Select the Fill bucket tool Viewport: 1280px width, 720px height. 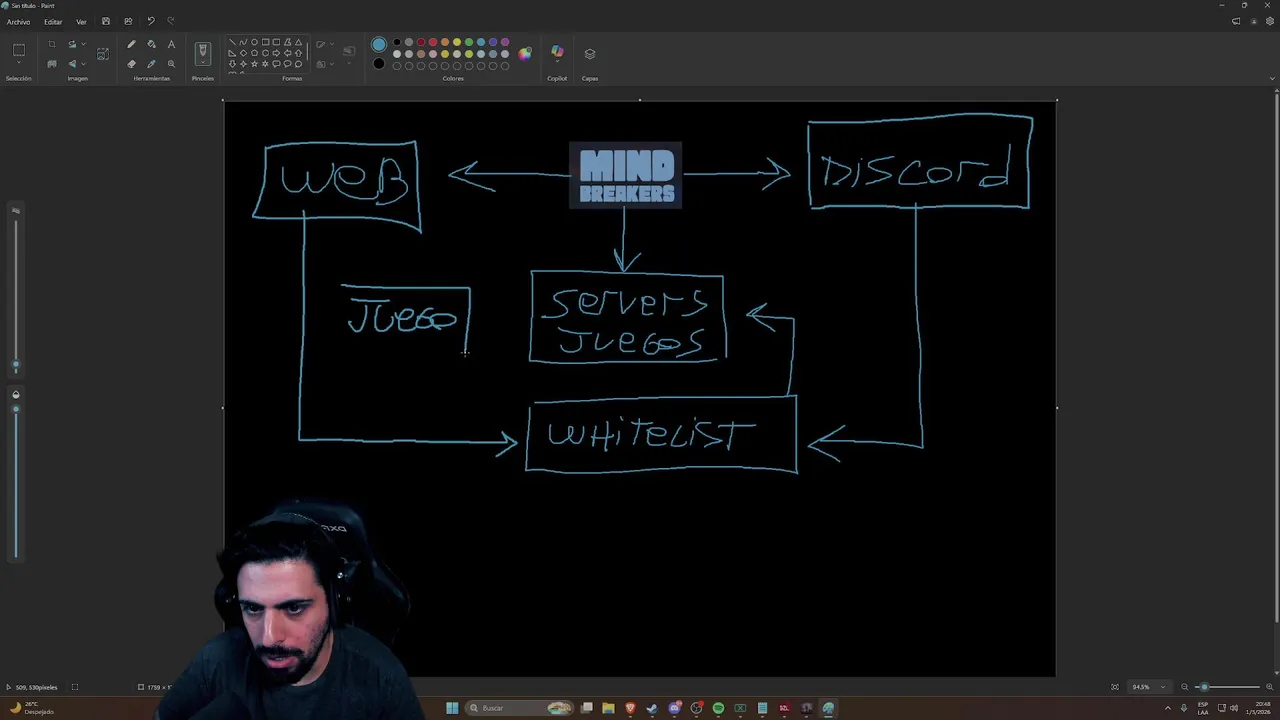(151, 44)
